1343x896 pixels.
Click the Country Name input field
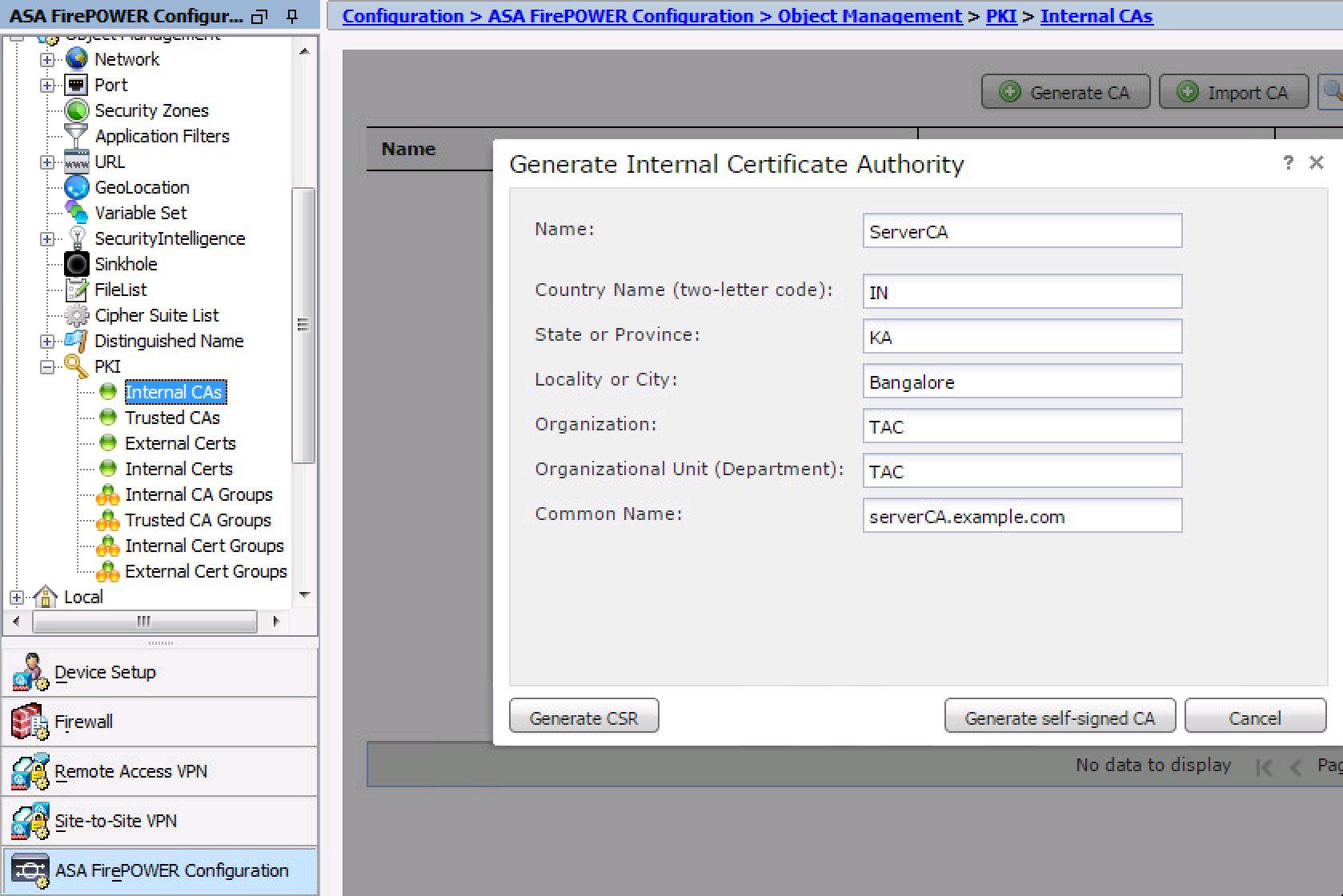pos(1022,291)
